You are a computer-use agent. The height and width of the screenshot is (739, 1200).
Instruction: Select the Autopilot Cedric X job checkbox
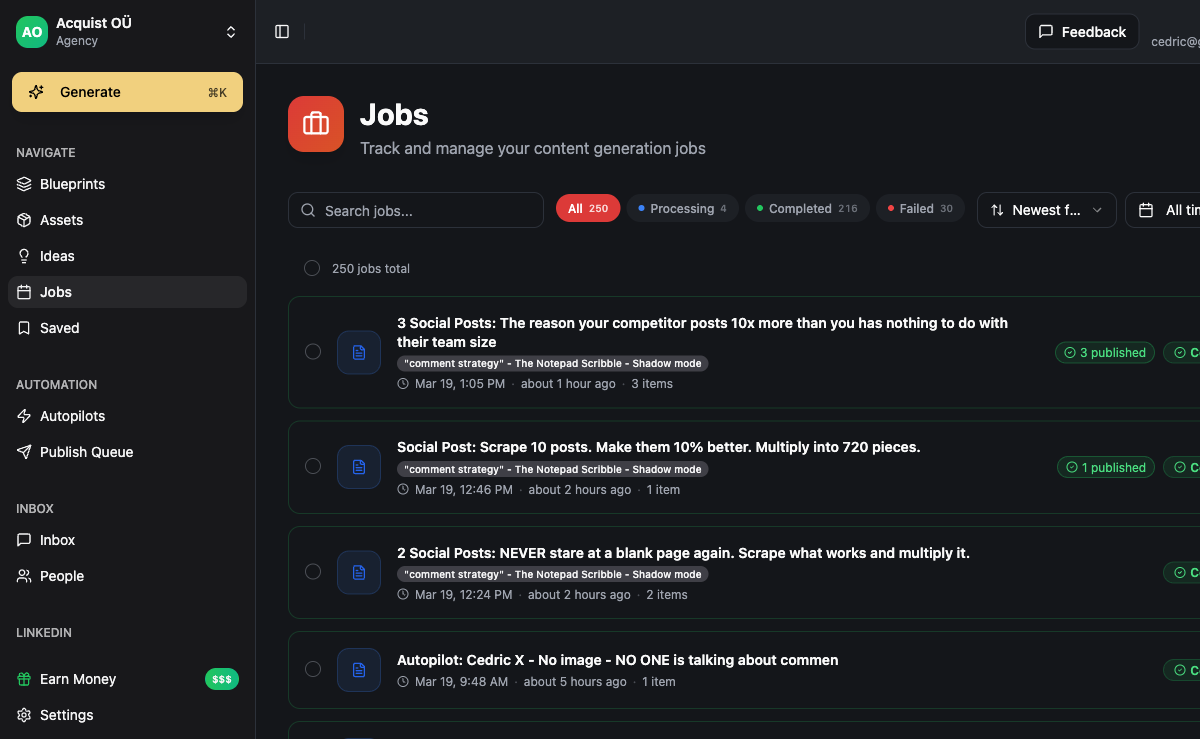pyautogui.click(x=313, y=669)
